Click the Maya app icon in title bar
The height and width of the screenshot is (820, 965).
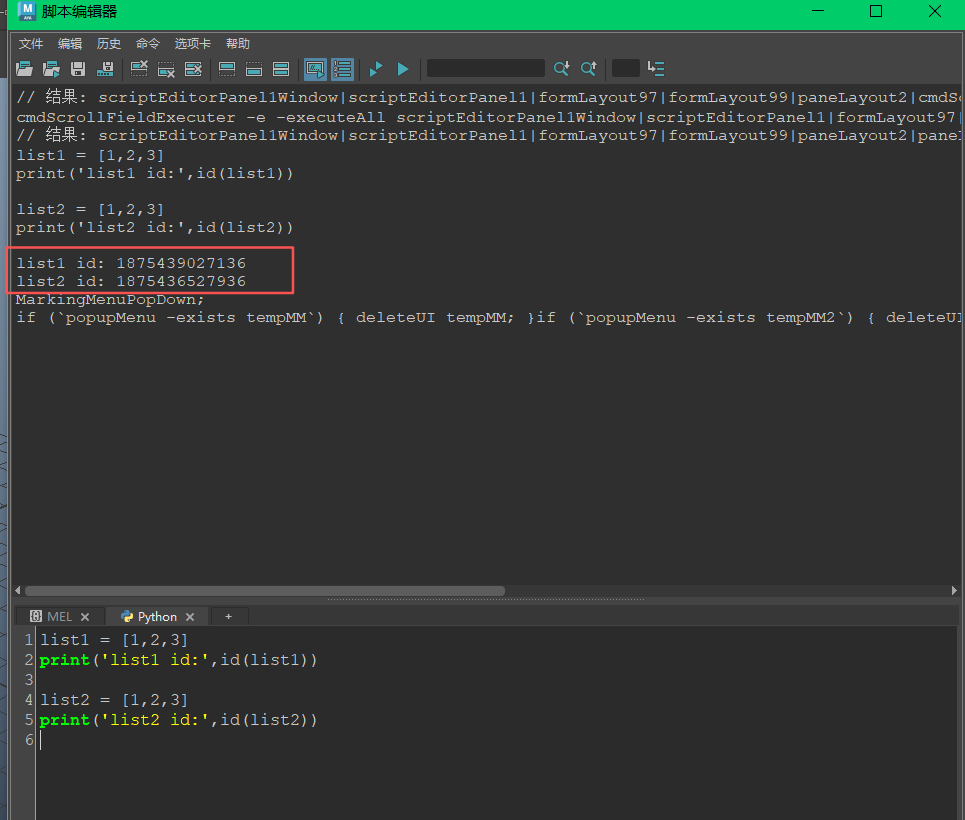pyautogui.click(x=27, y=10)
